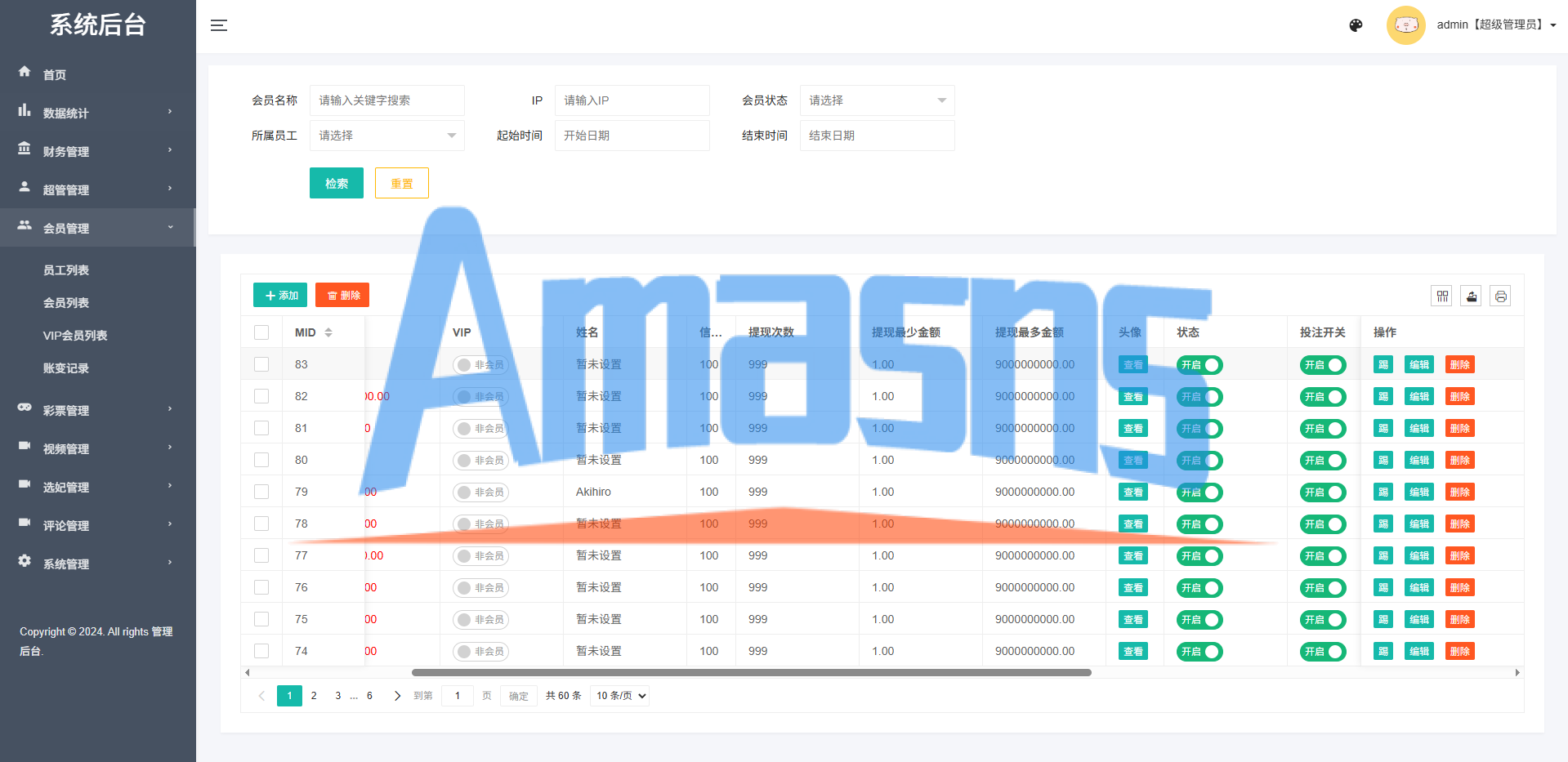The image size is (1568, 762).
Task: Click the green 添加 button
Action: (280, 295)
